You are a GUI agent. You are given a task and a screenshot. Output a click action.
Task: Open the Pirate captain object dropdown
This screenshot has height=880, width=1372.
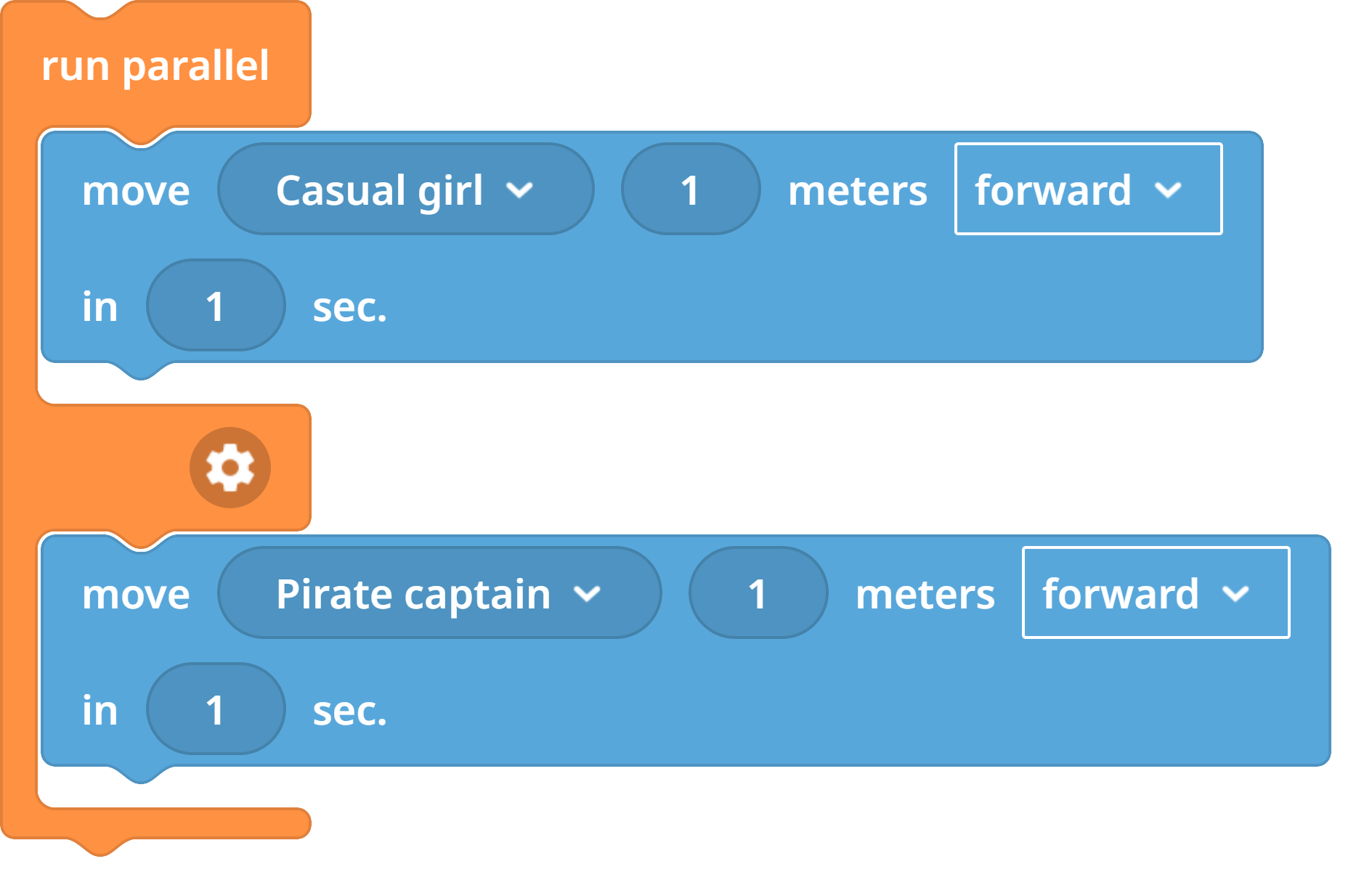pos(439,592)
